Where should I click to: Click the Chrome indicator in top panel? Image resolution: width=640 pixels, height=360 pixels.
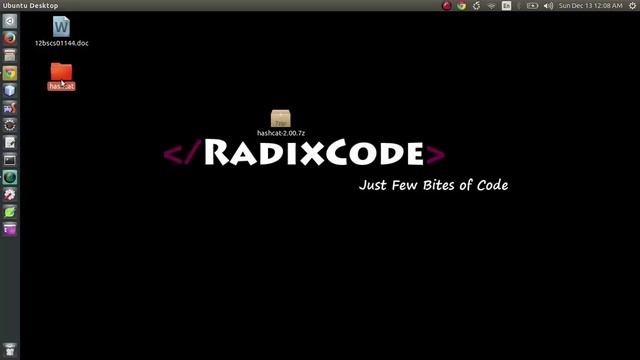(462, 6)
